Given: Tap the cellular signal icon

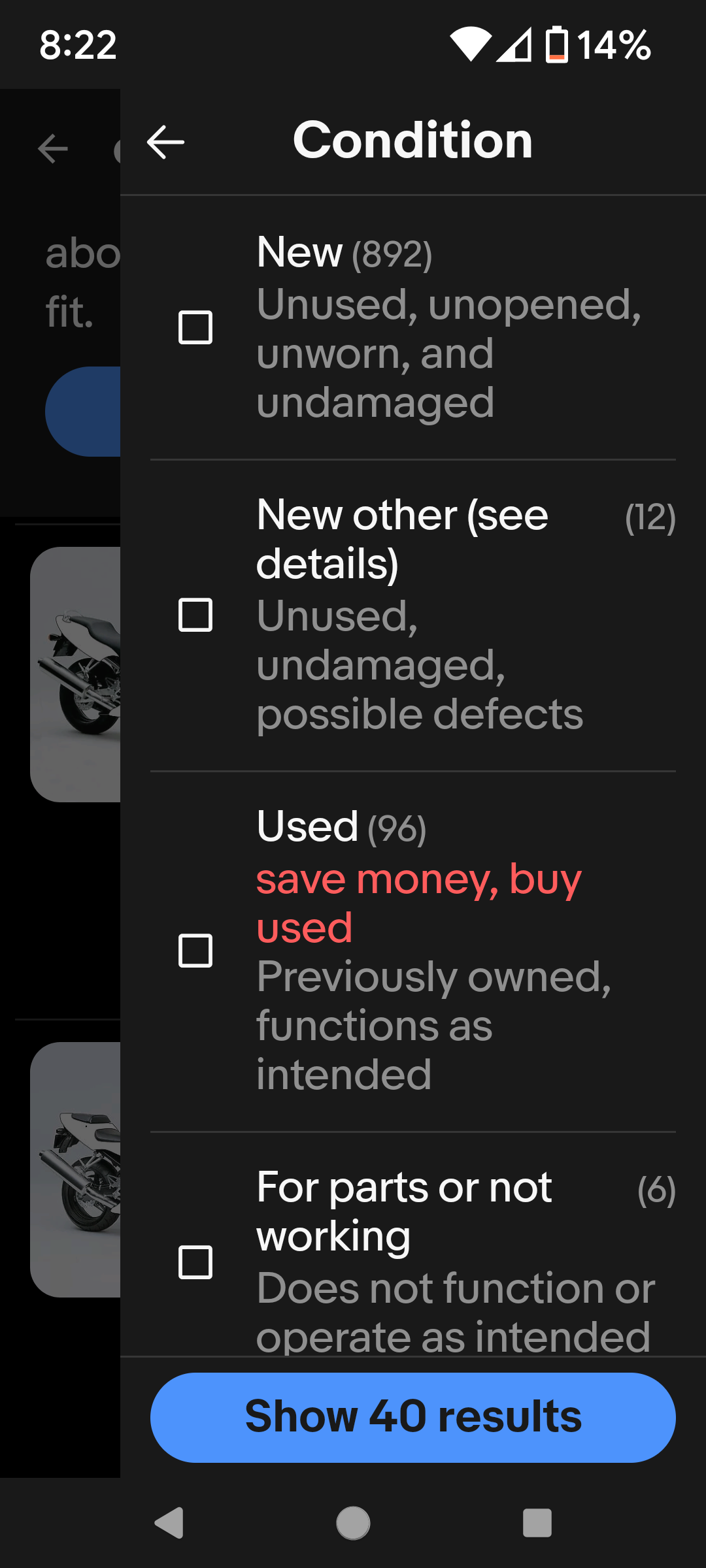Looking at the screenshot, I should (x=514, y=44).
